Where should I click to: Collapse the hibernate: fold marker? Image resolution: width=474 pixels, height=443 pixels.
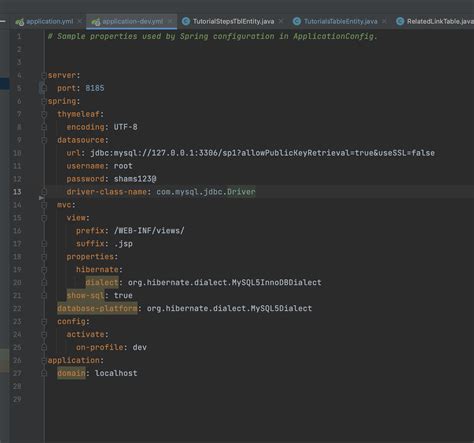click(44, 270)
